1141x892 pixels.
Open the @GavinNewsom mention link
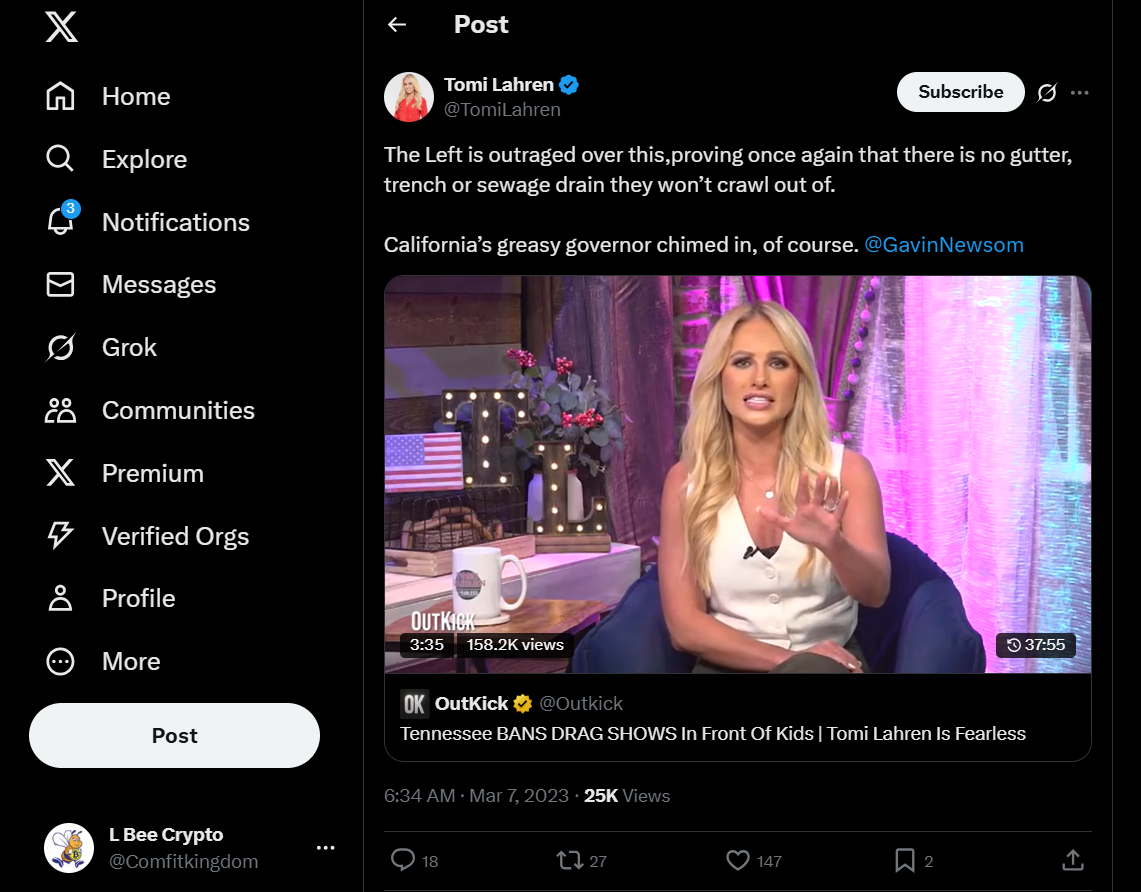pyautogui.click(x=943, y=245)
